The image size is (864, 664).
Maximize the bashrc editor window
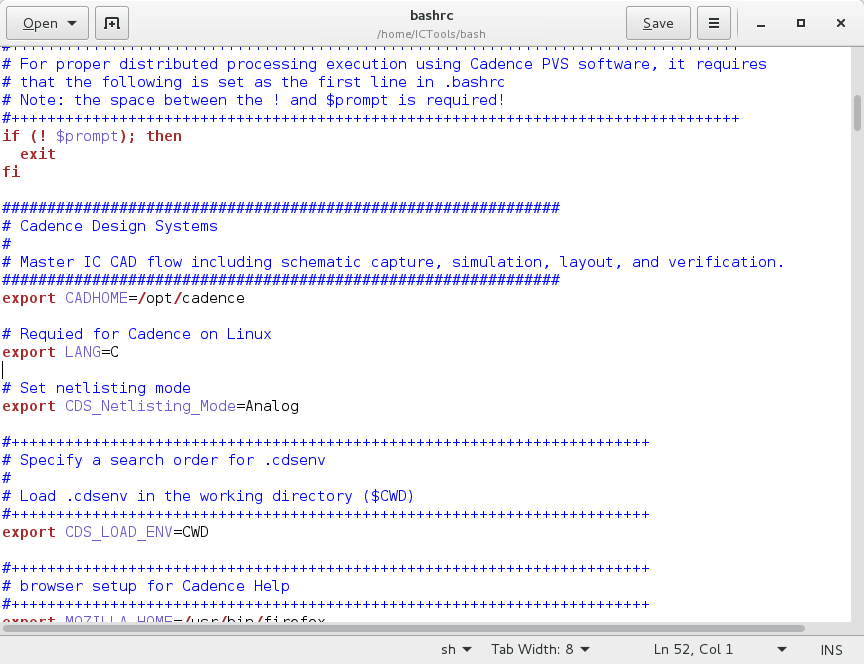(x=801, y=23)
